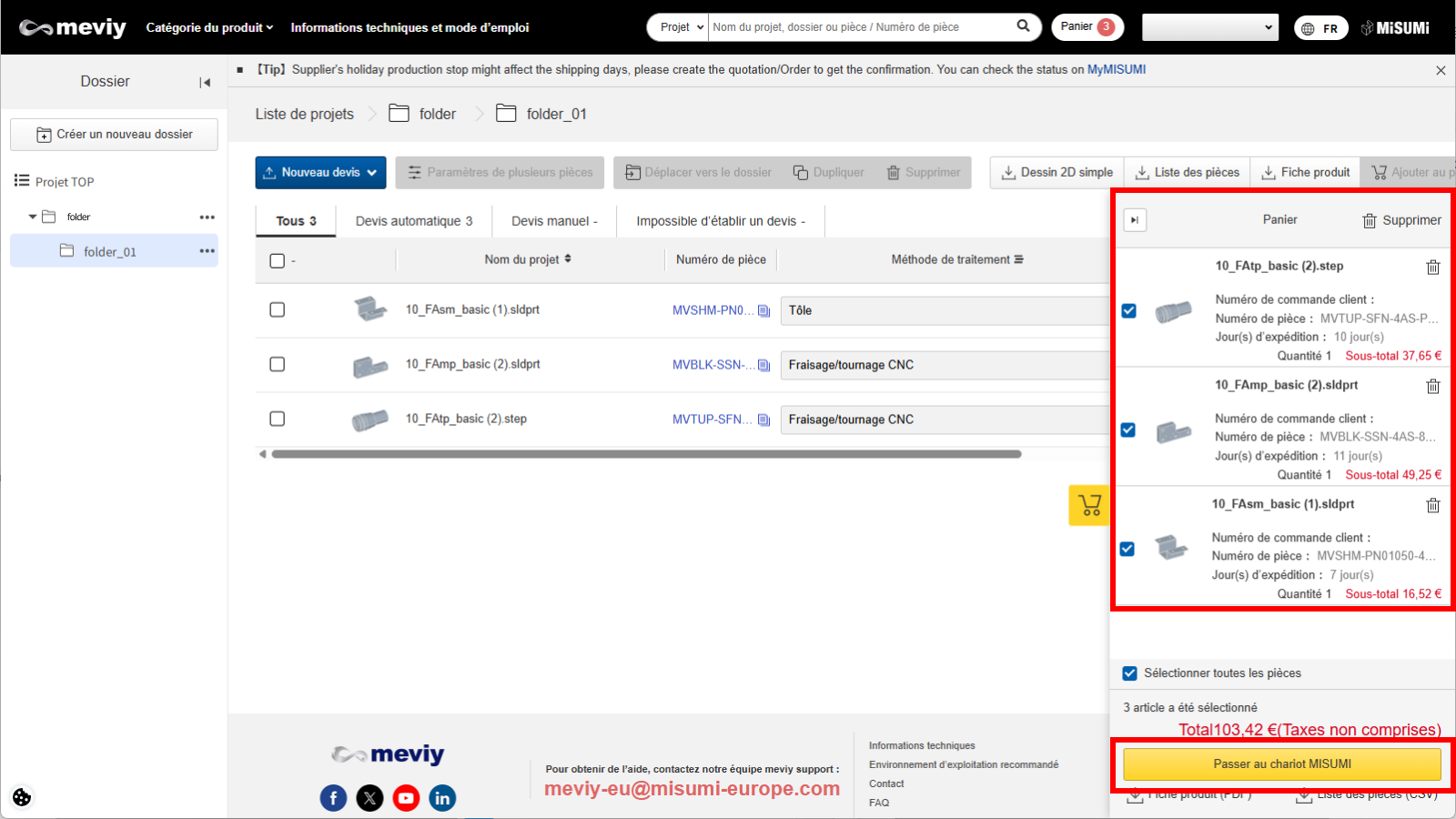This screenshot has height=819, width=1456.
Task: Uncheck 10_FAtp_basic (2).step in the cart
Action: click(1128, 310)
